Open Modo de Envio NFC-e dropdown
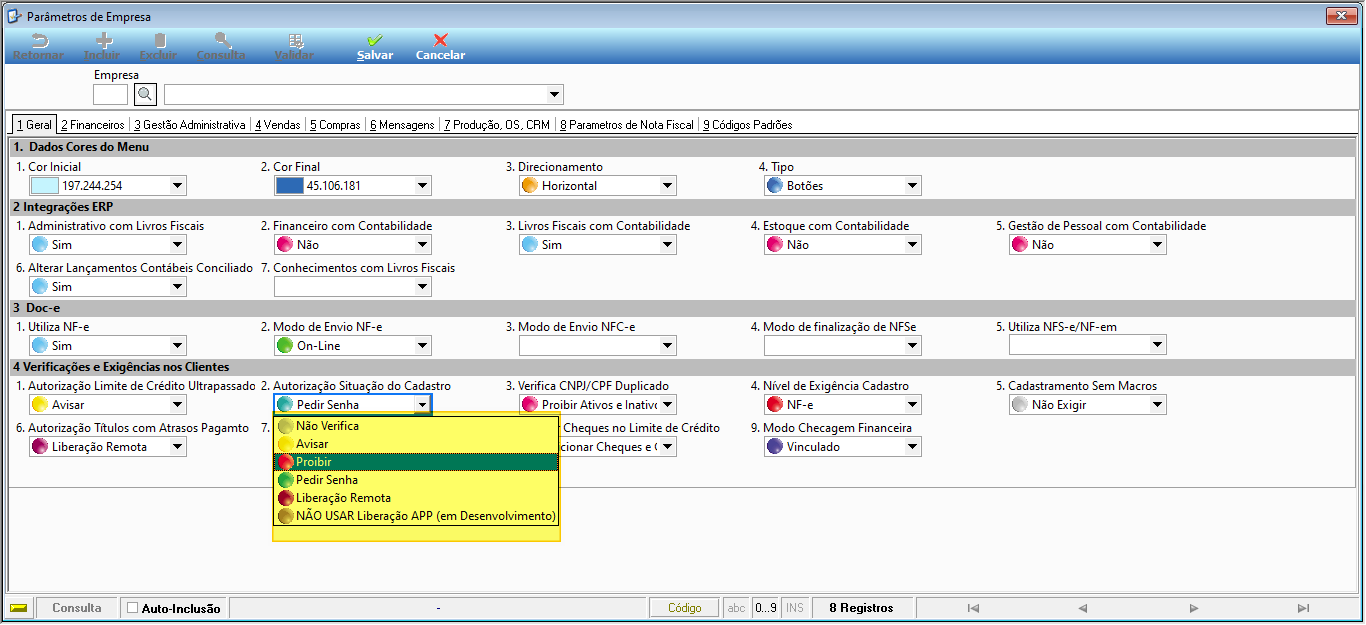This screenshot has width=1366, height=625. click(668, 346)
